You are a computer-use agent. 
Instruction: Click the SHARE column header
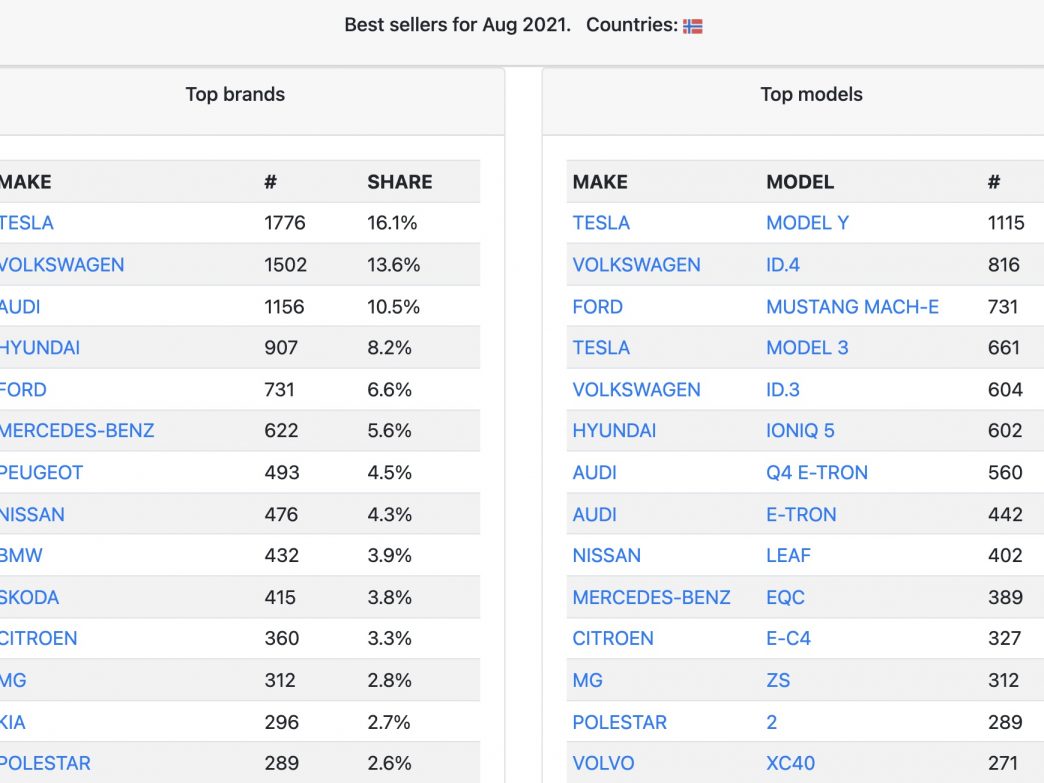click(400, 182)
